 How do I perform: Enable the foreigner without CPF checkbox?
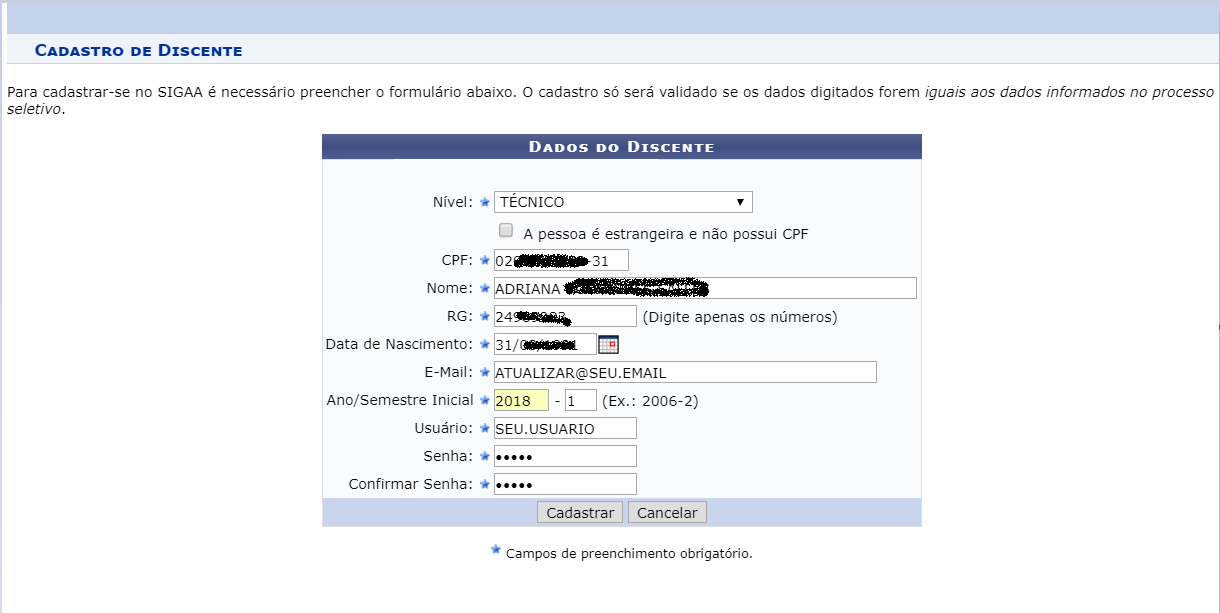pos(506,230)
